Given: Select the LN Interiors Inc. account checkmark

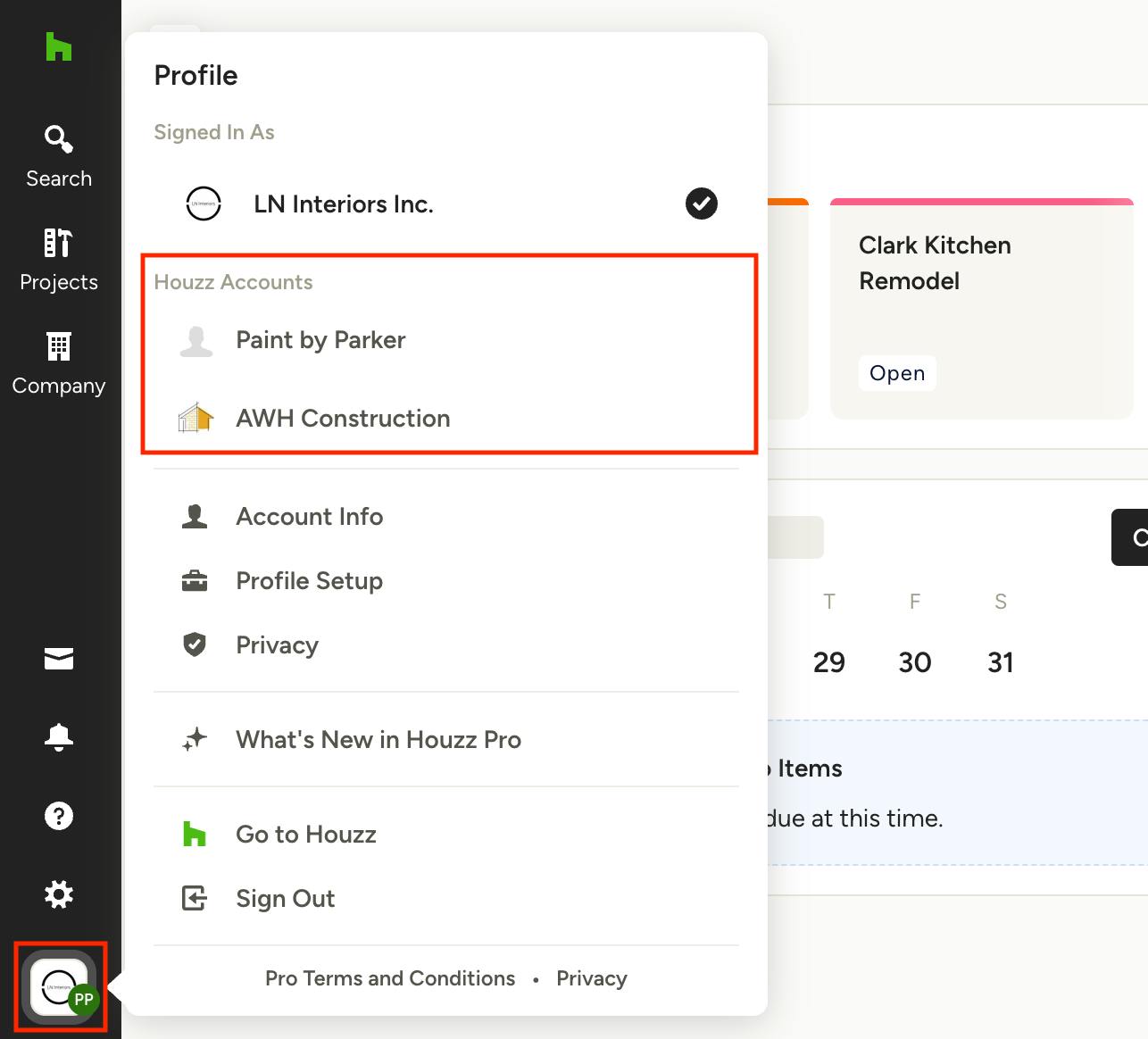Looking at the screenshot, I should 701,204.
